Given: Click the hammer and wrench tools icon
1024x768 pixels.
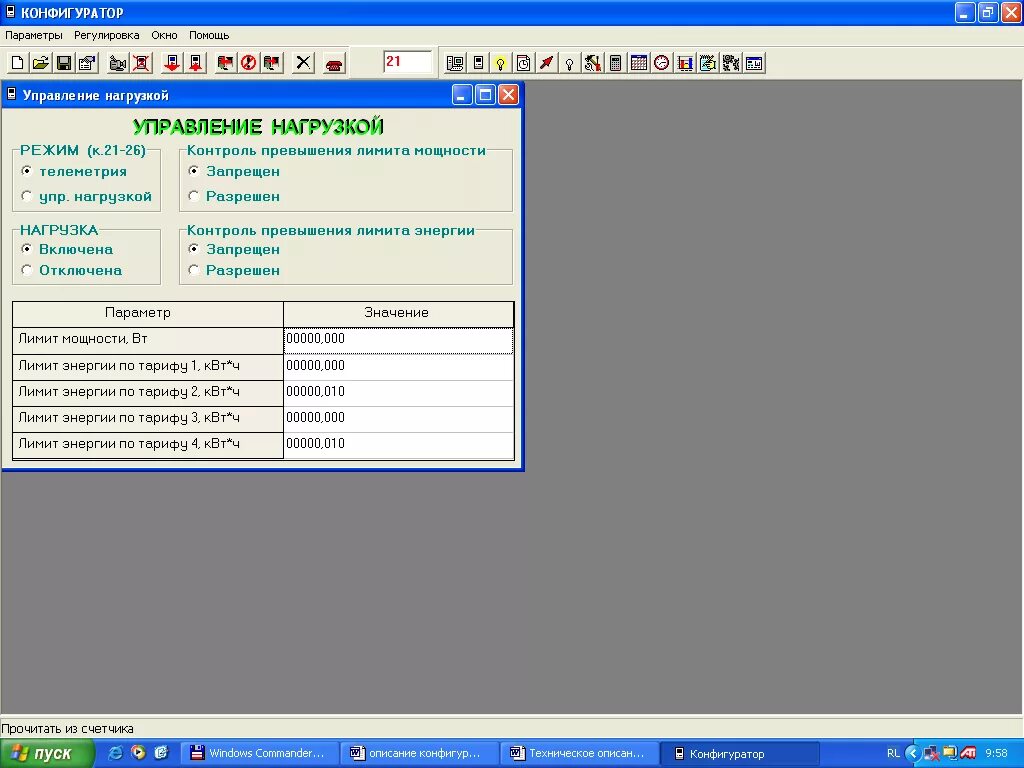Looking at the screenshot, I should (x=592, y=63).
